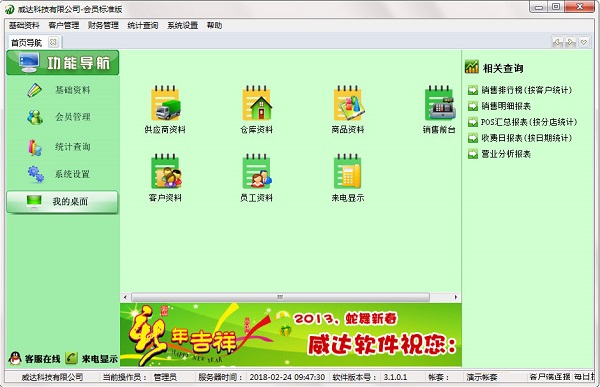This screenshot has width=600, height=387.
Task: Open 收费日报表(按日期统计) link
Action: 527,138
